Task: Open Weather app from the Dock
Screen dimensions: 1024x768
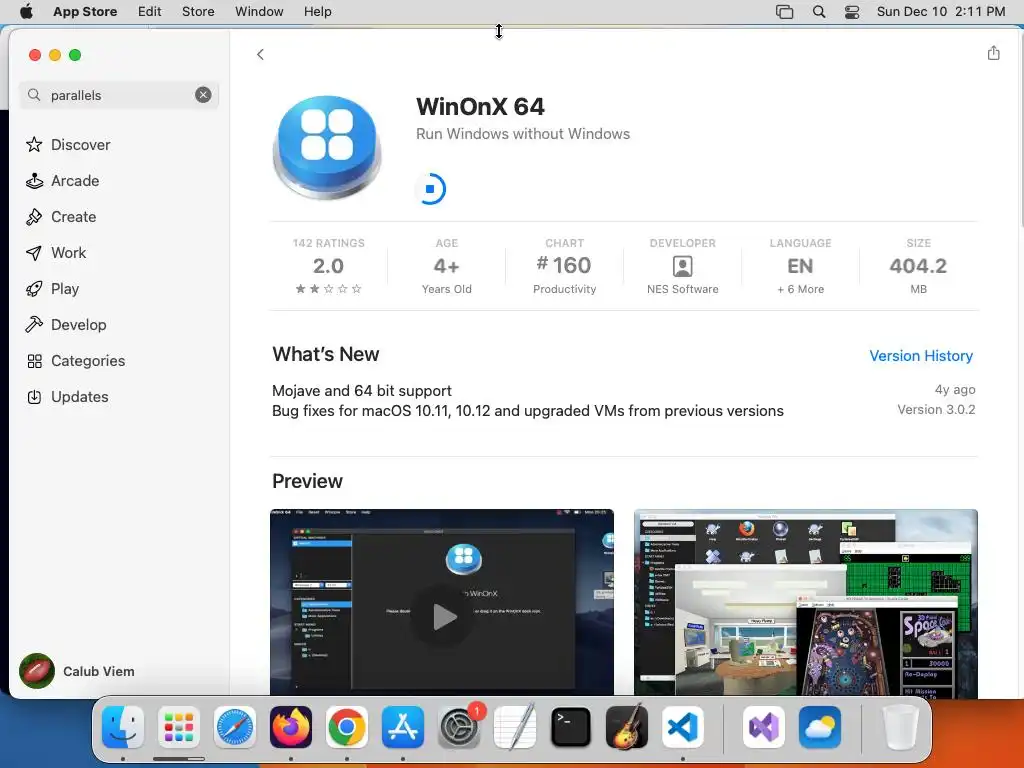Action: coord(819,727)
